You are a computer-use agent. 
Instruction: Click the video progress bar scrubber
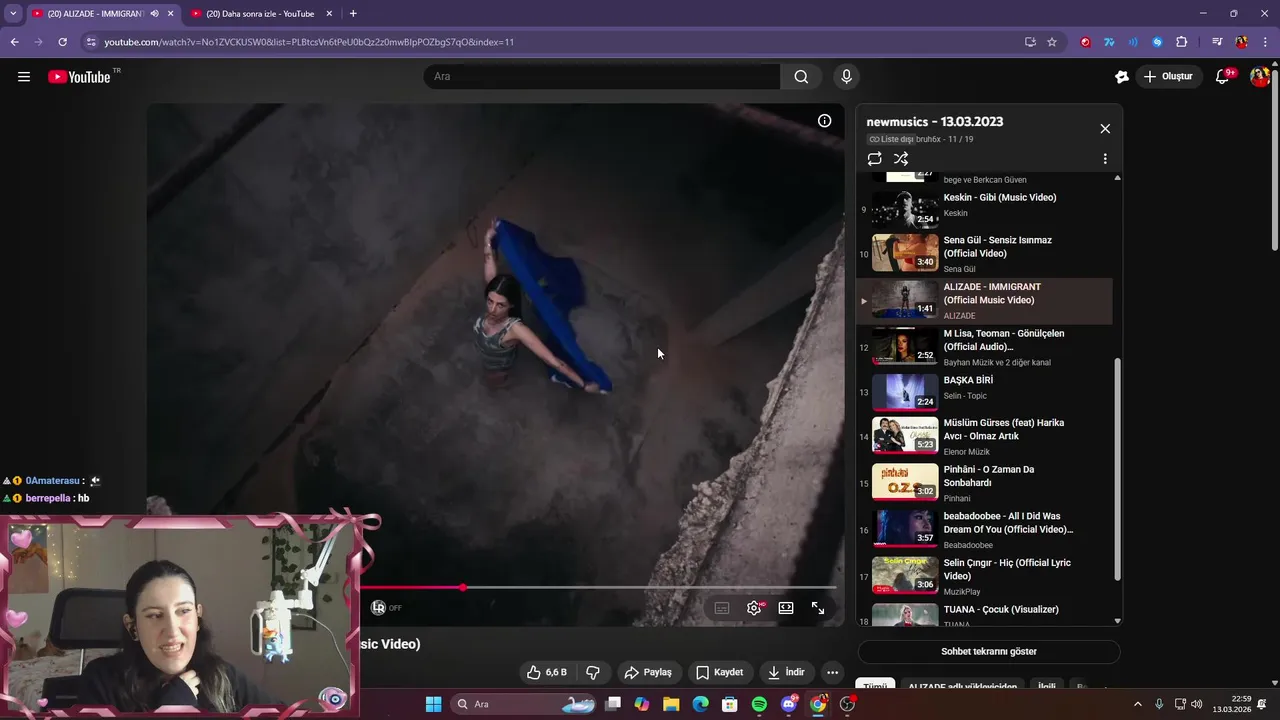click(462, 588)
